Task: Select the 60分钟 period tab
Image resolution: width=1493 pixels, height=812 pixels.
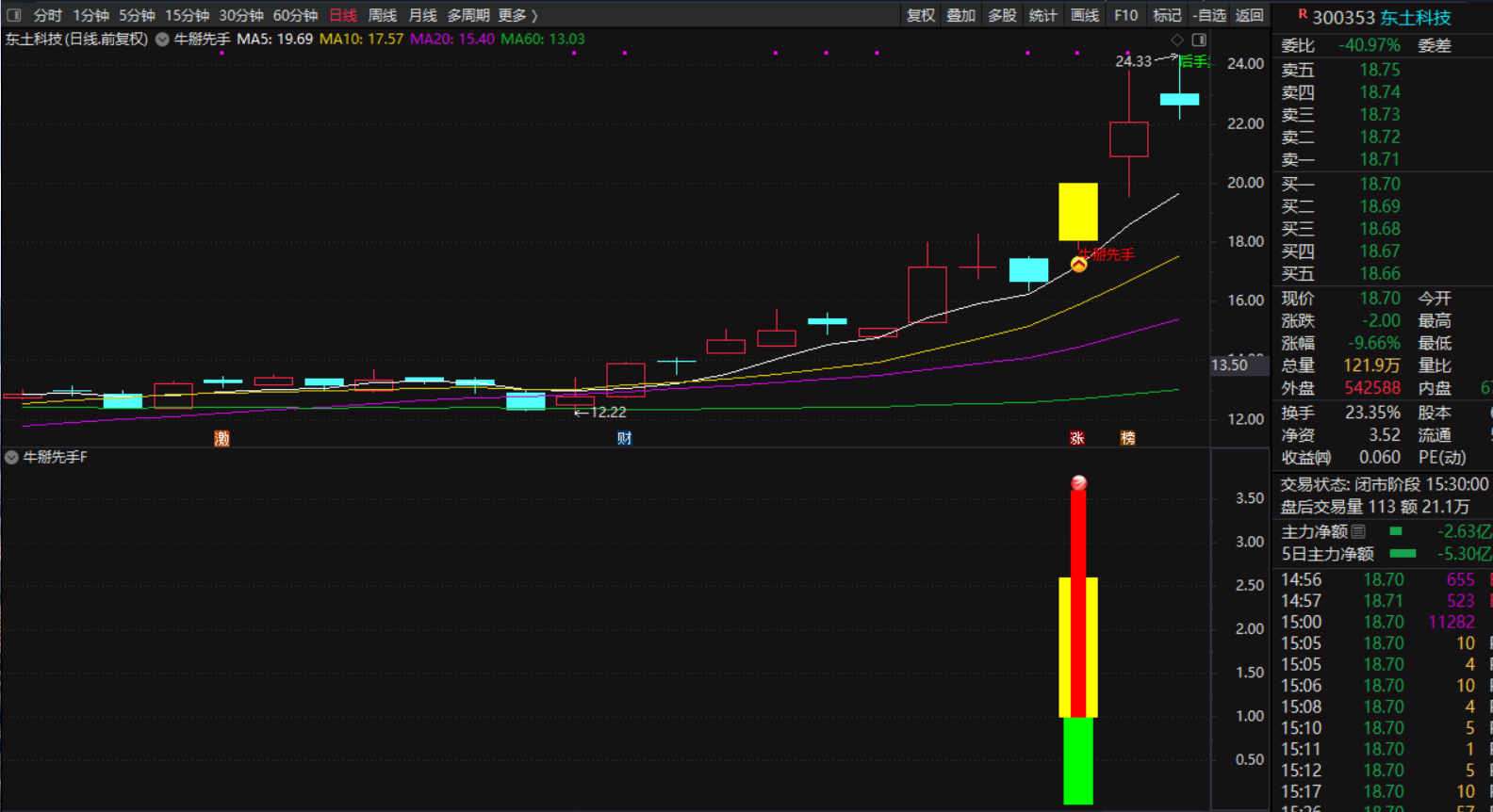Action: coord(295,15)
